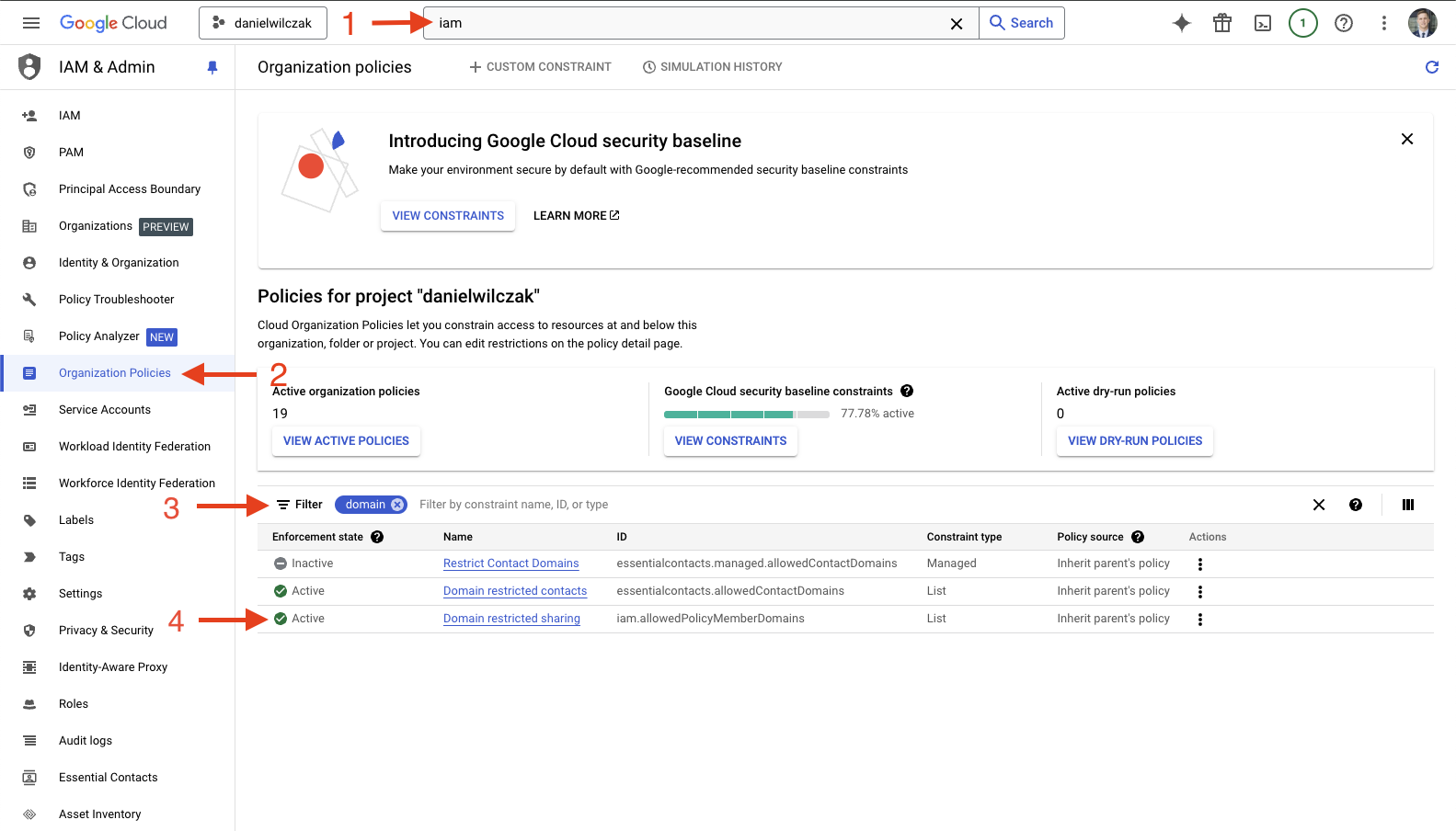Open the help question mark icon
Viewport: 1456px width, 831px height.
(x=1344, y=23)
